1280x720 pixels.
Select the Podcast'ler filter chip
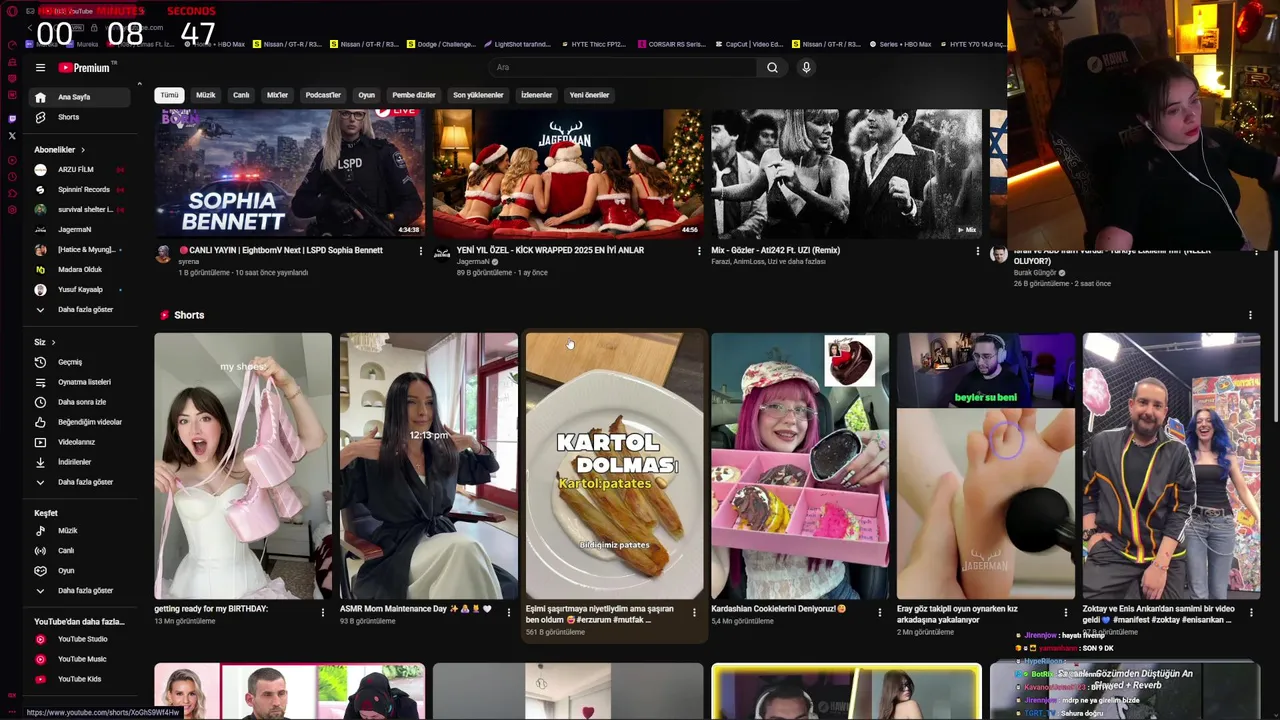pyautogui.click(x=323, y=95)
